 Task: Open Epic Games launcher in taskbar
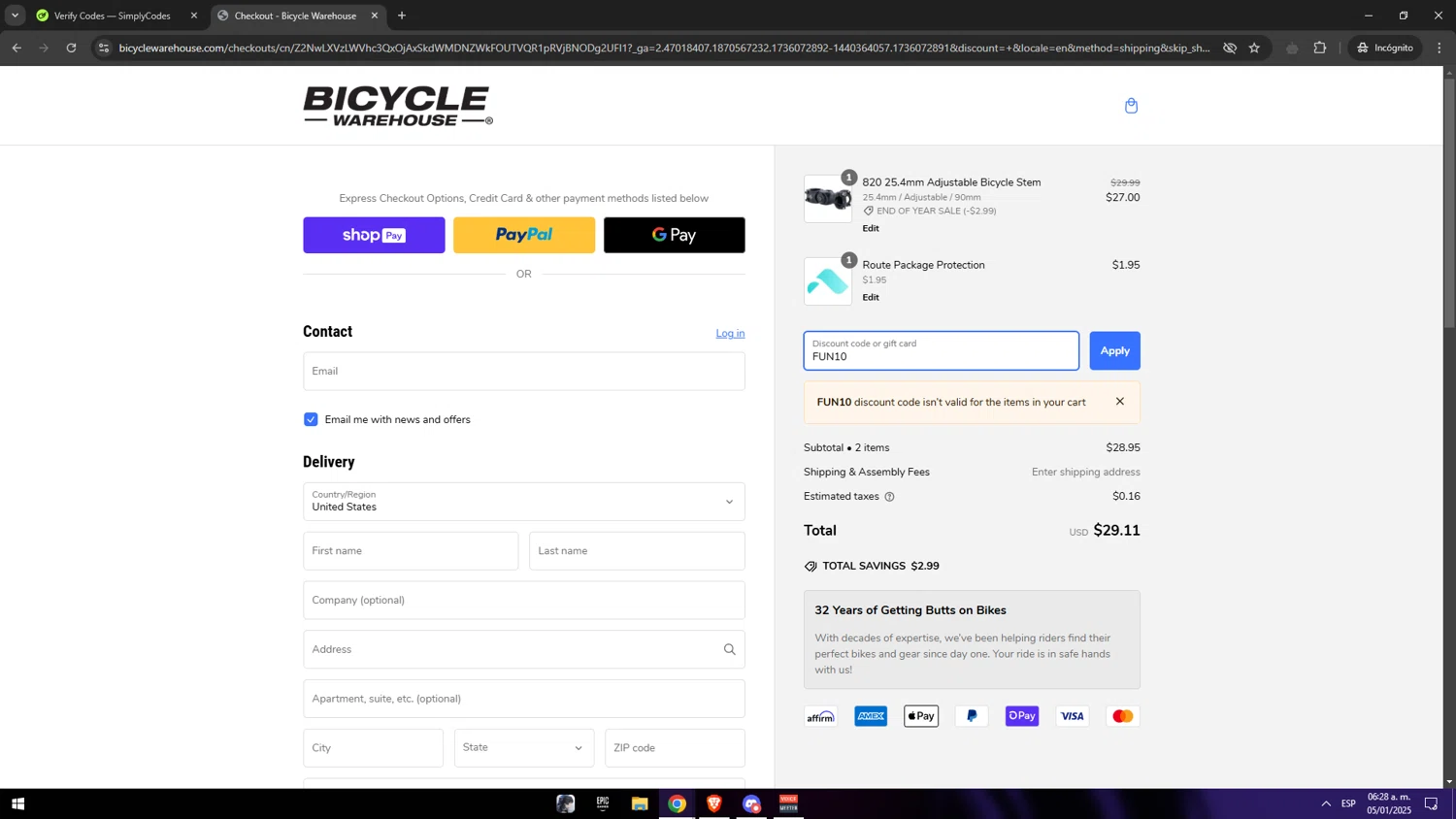pyautogui.click(x=603, y=803)
